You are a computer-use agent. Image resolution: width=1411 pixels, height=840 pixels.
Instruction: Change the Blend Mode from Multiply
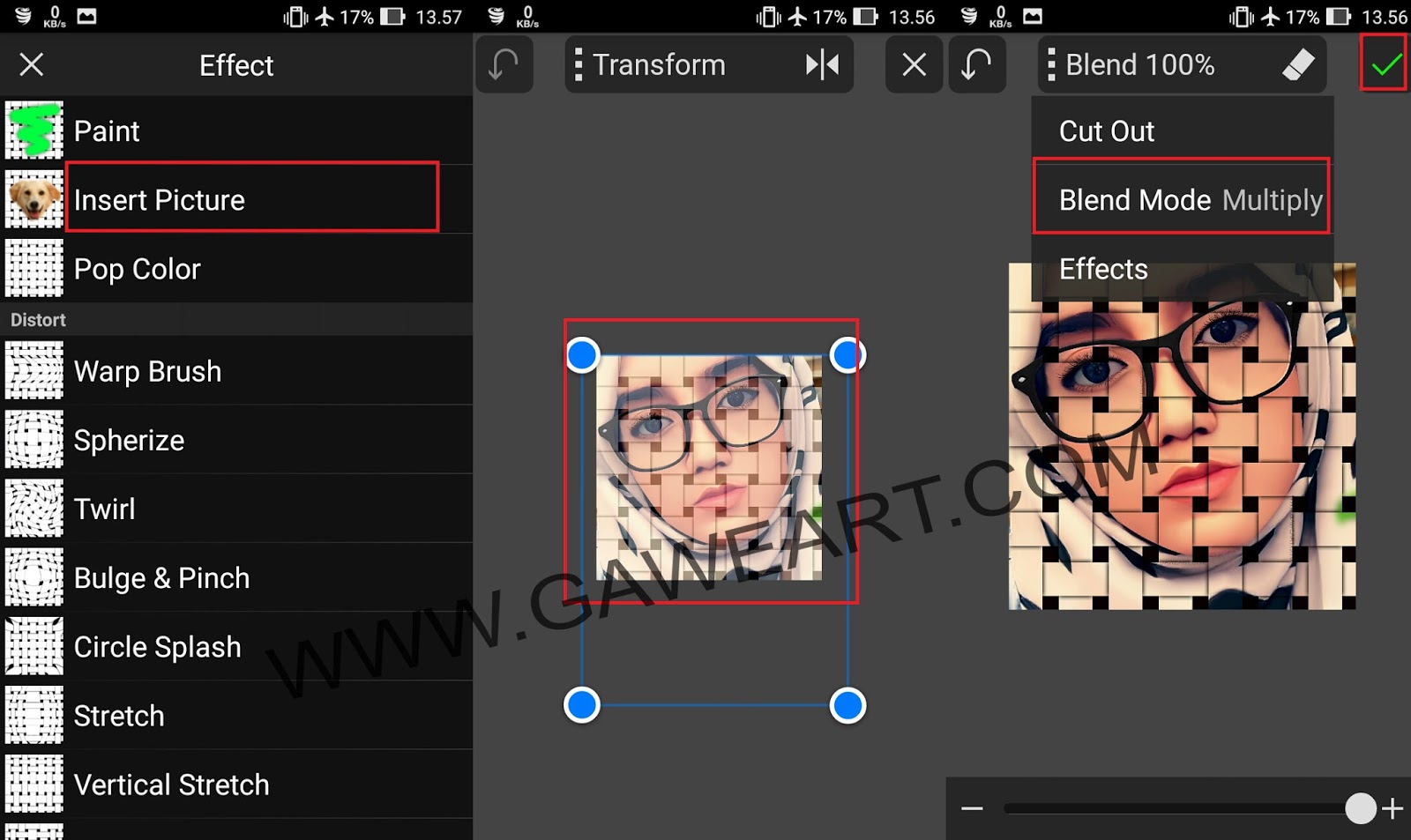[x=1182, y=199]
